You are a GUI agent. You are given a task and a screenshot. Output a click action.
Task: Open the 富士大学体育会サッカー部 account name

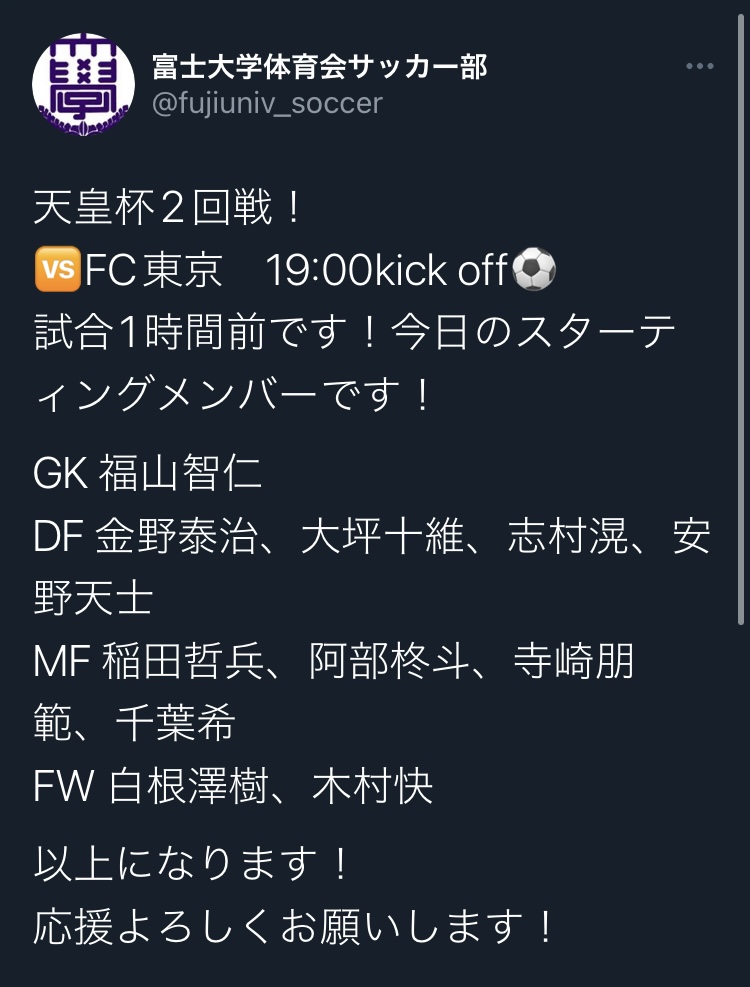click(x=320, y=66)
